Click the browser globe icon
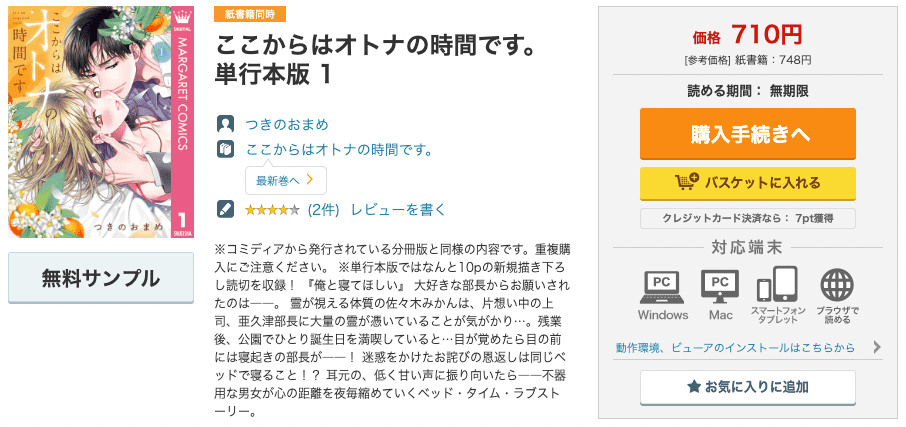 pos(837,286)
